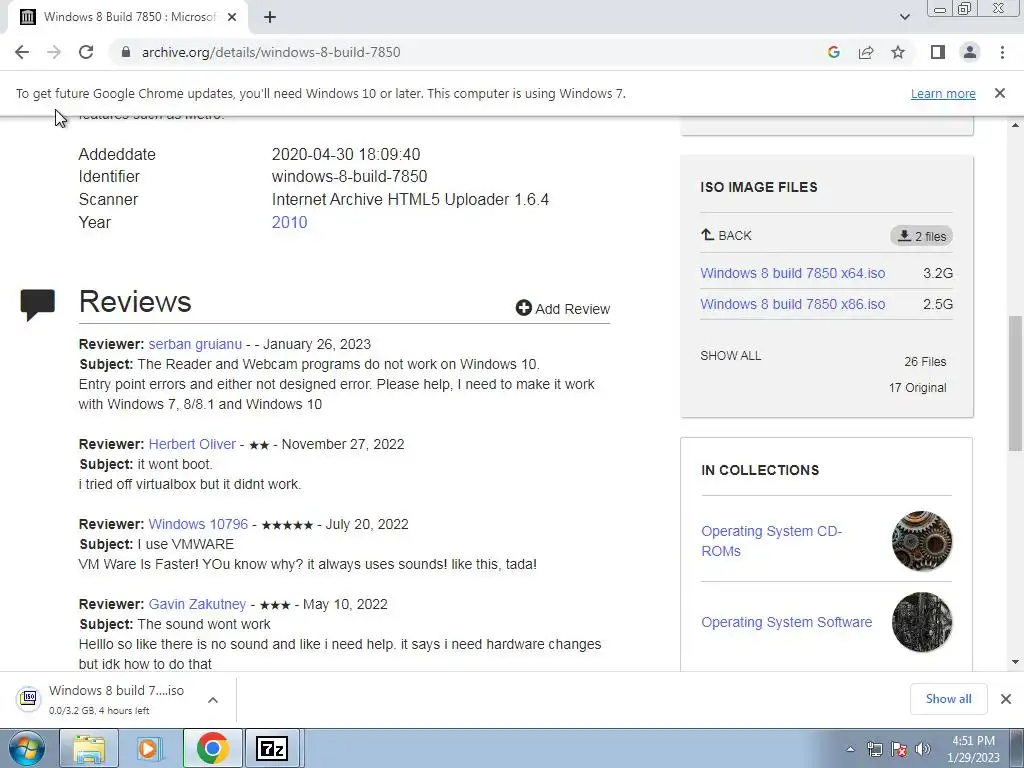The height and width of the screenshot is (768, 1024).
Task: Expand the download item options chevron
Action: coord(213,700)
